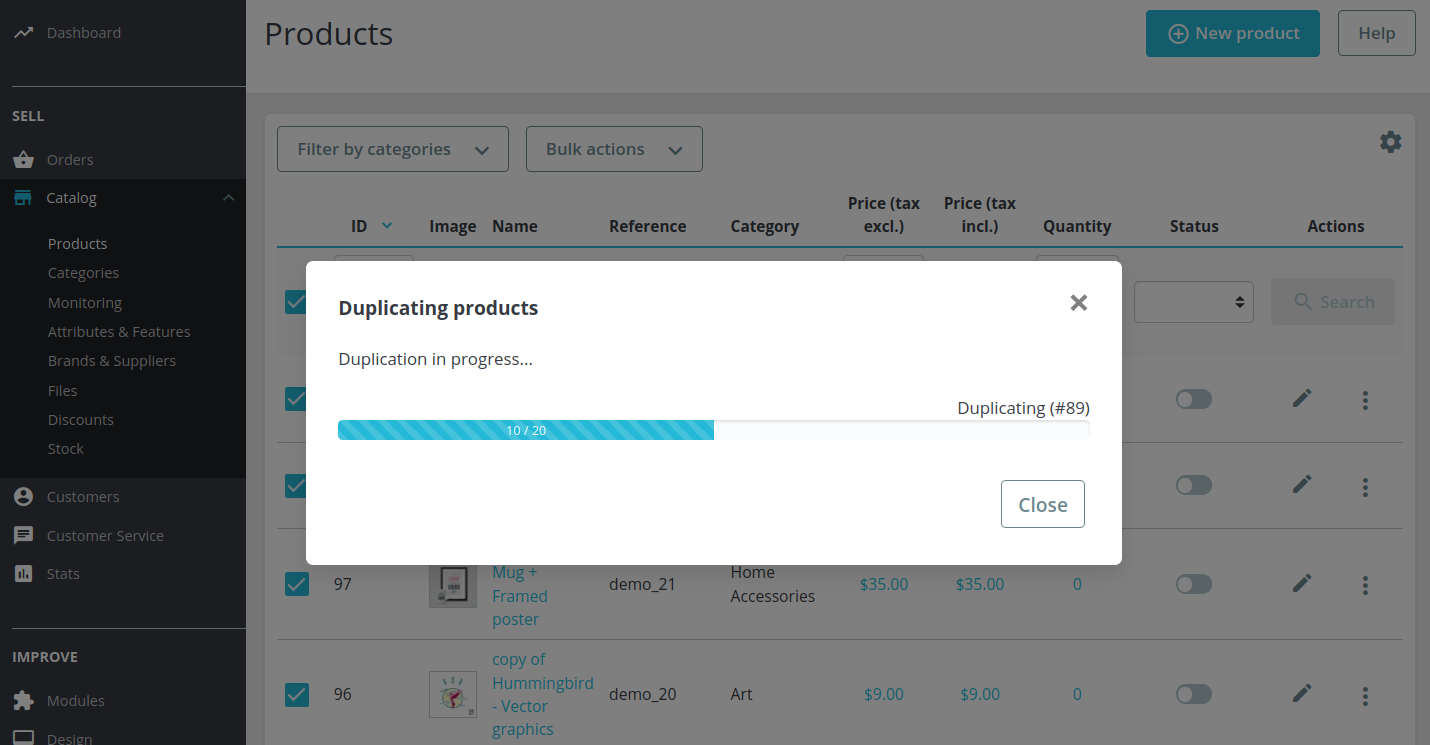
Task: Open the Dashboard via its chart icon
Action: point(23,32)
